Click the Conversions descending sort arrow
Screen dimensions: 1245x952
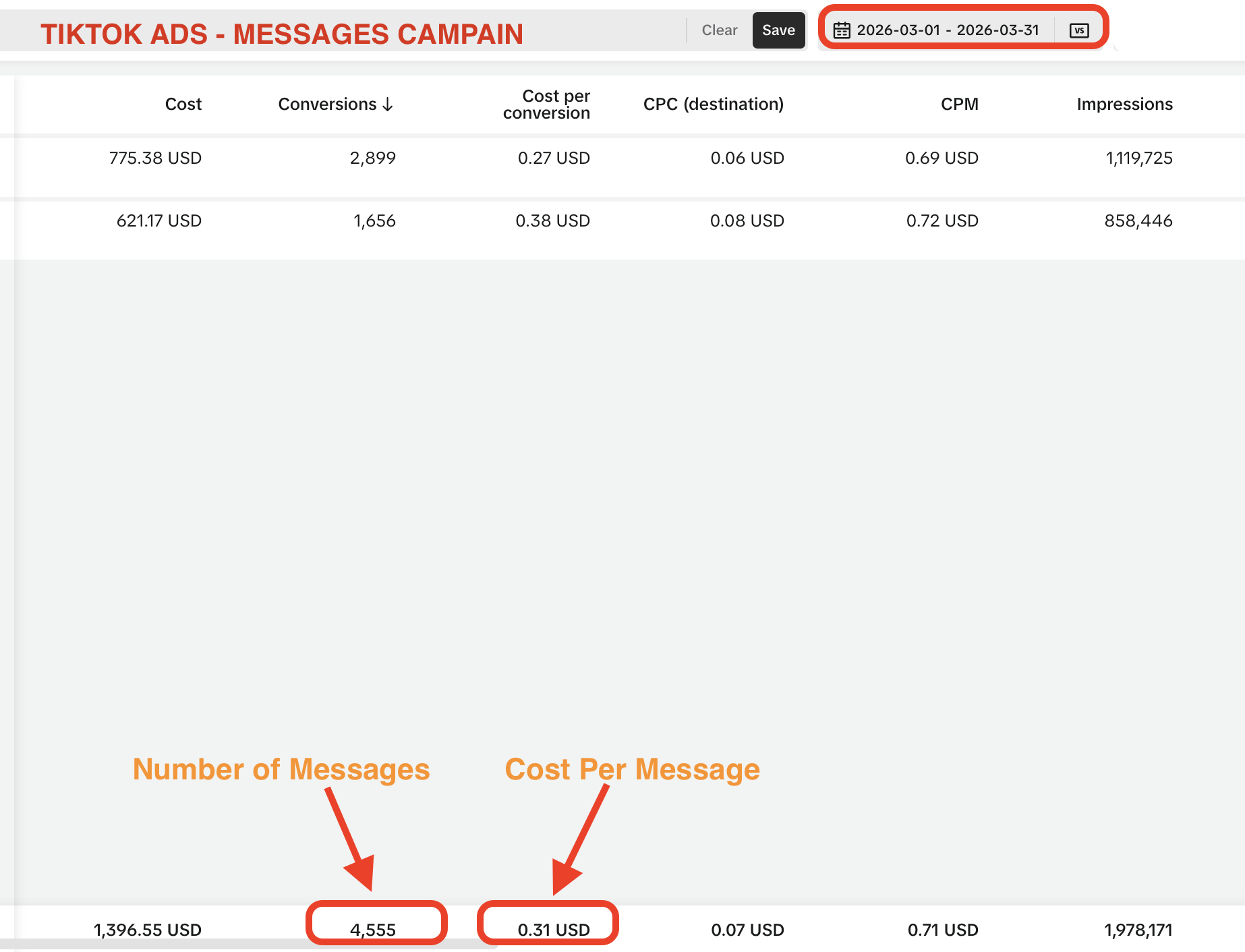click(x=388, y=105)
